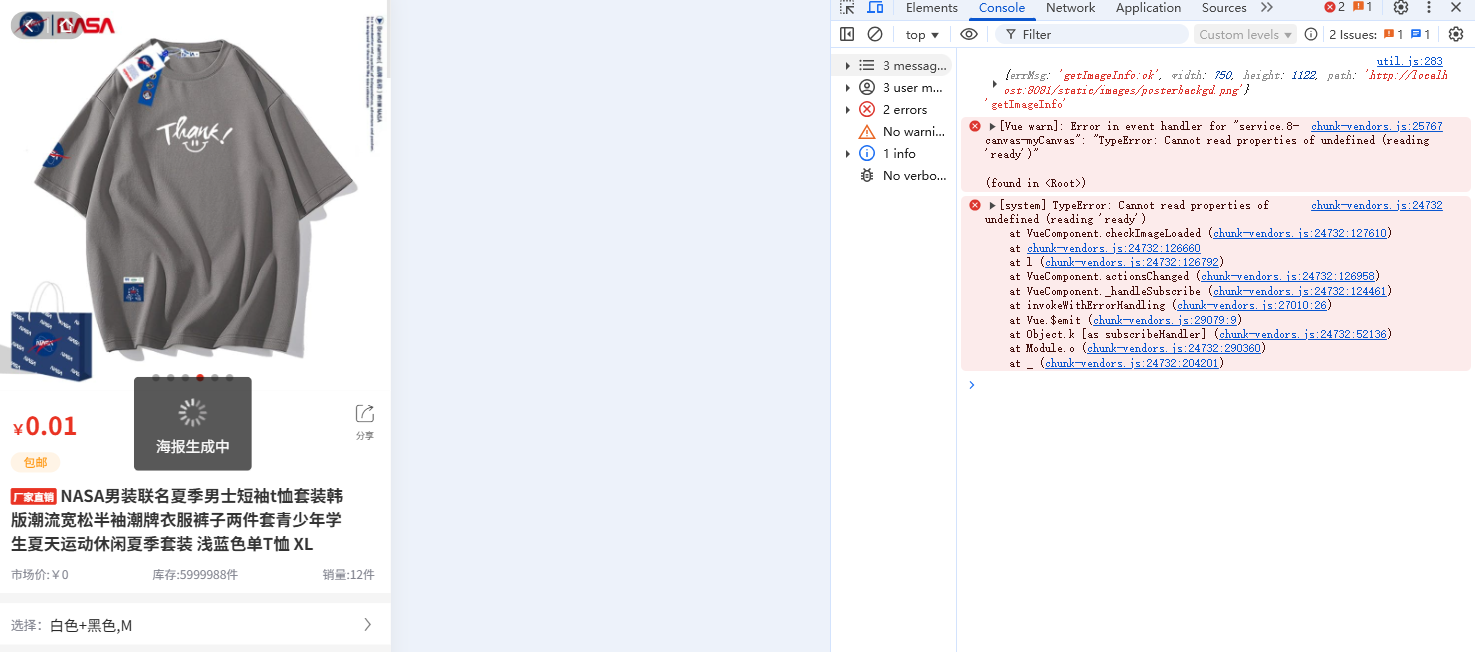
Task: Click the issues info circle icon
Action: coord(1311,34)
